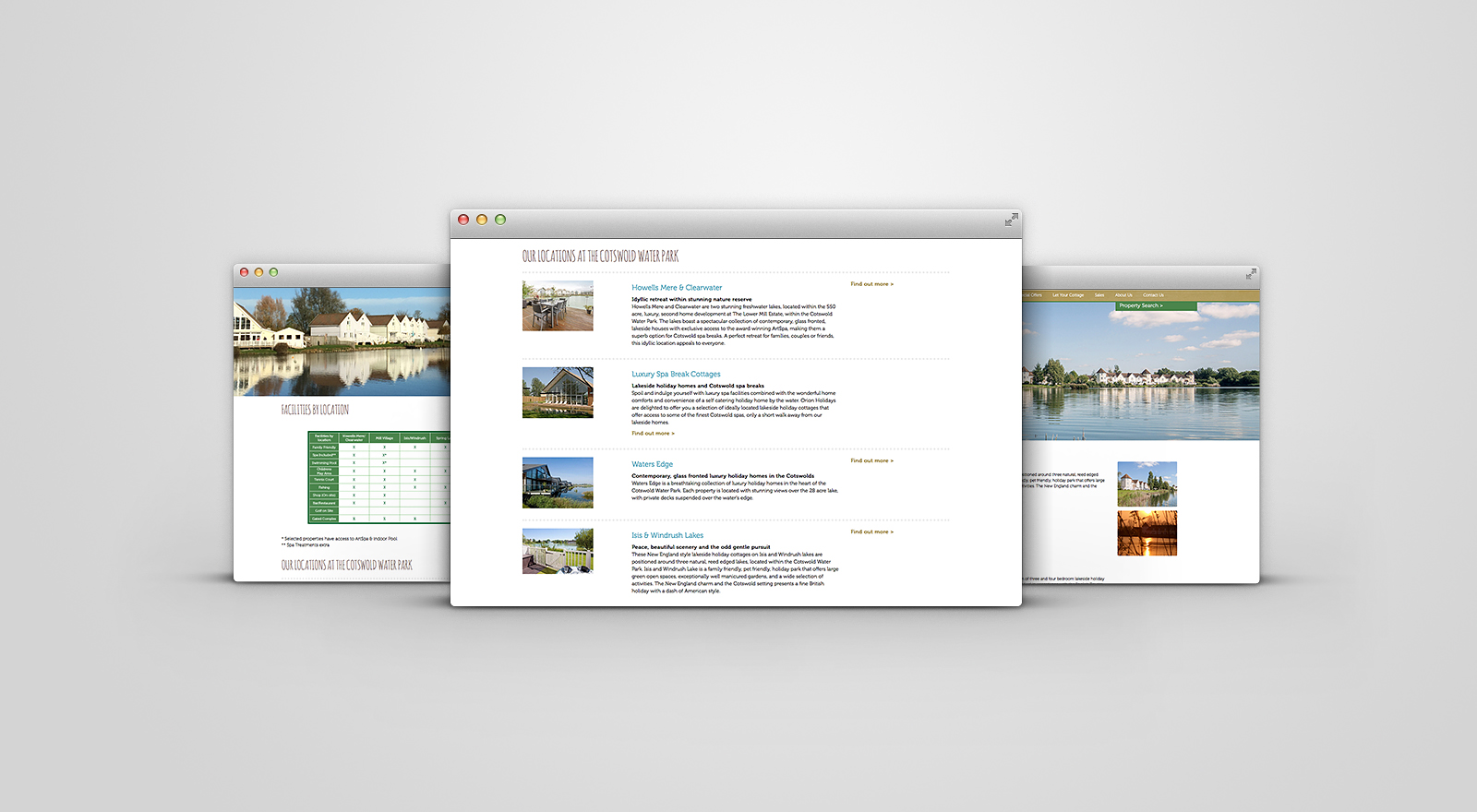1477x812 pixels.
Task: Click the lakeside houses banner in left window
Action: coord(342,341)
